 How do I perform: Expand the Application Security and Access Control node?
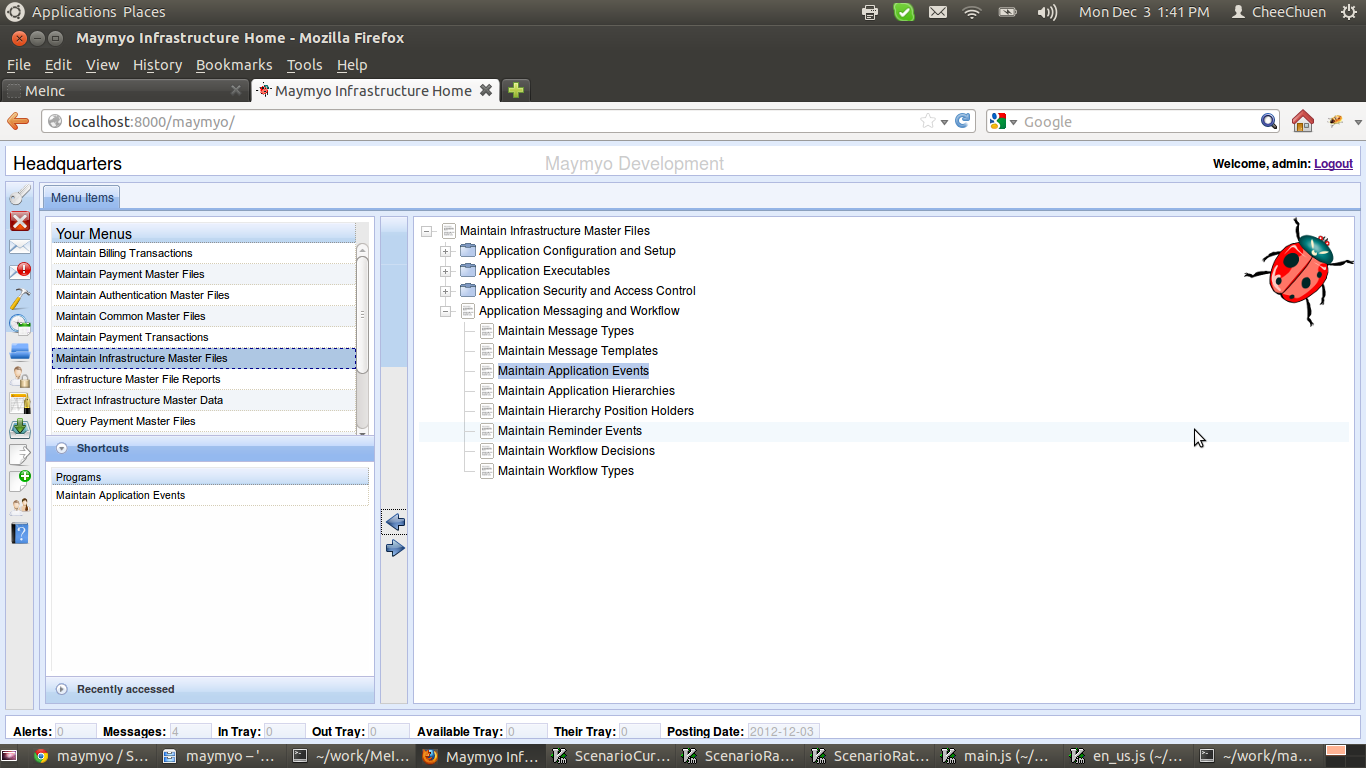coord(446,291)
